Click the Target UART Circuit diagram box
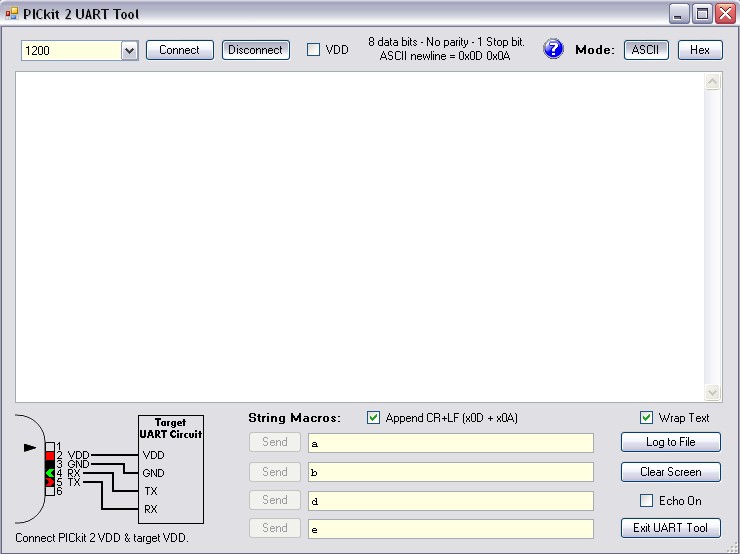 click(171, 469)
